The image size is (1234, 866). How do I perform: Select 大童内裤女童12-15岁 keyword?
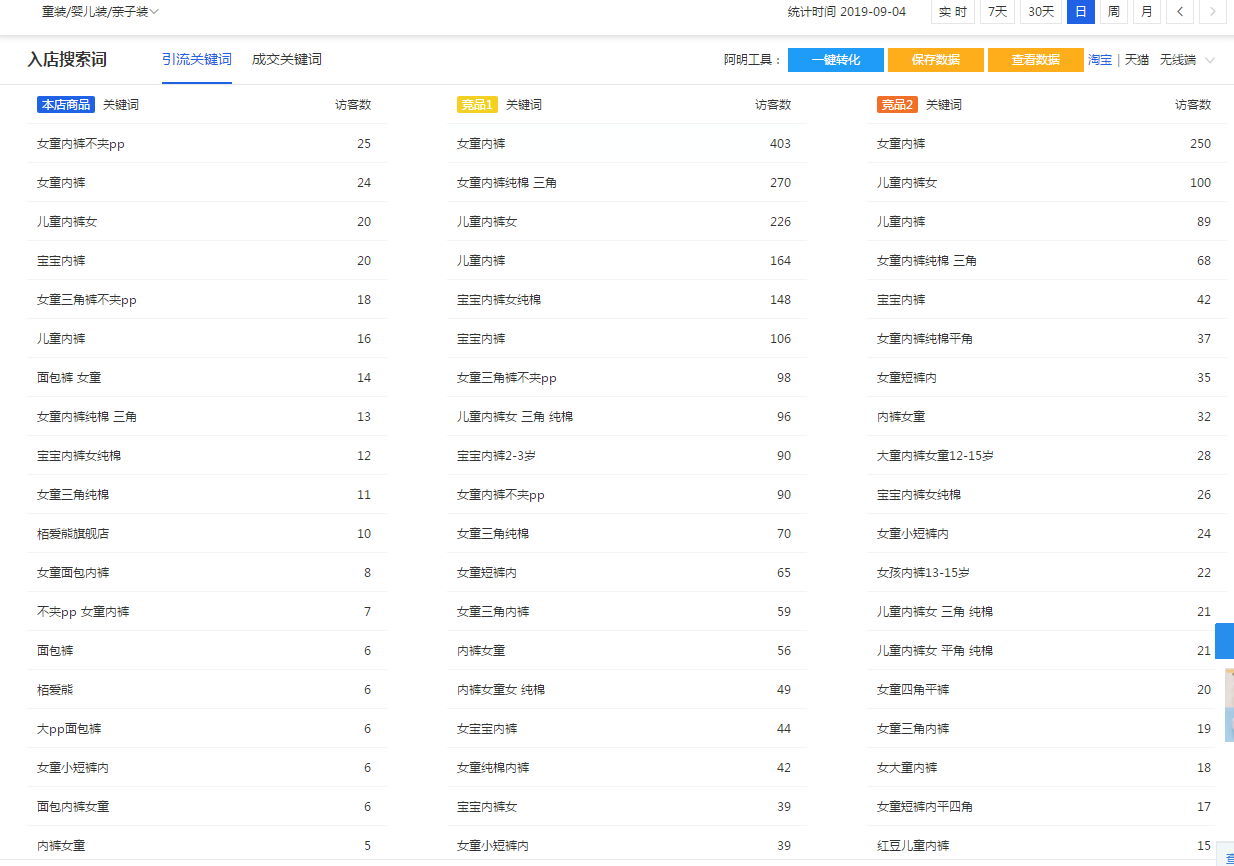coord(935,456)
